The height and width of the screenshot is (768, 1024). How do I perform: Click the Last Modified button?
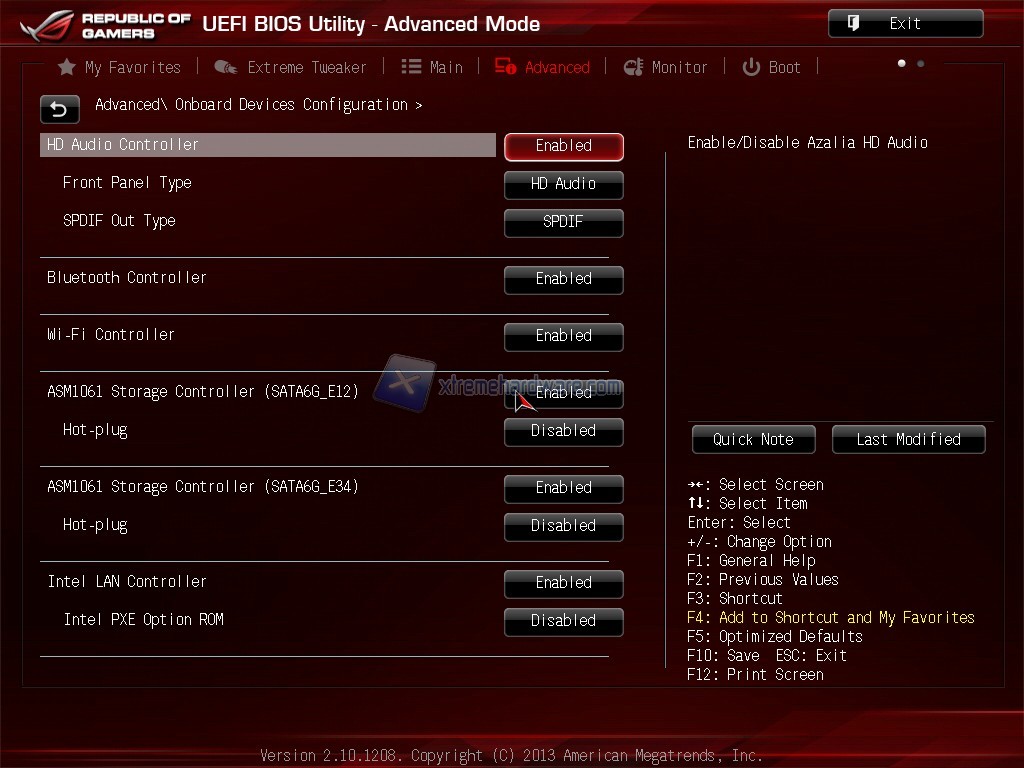click(x=908, y=440)
